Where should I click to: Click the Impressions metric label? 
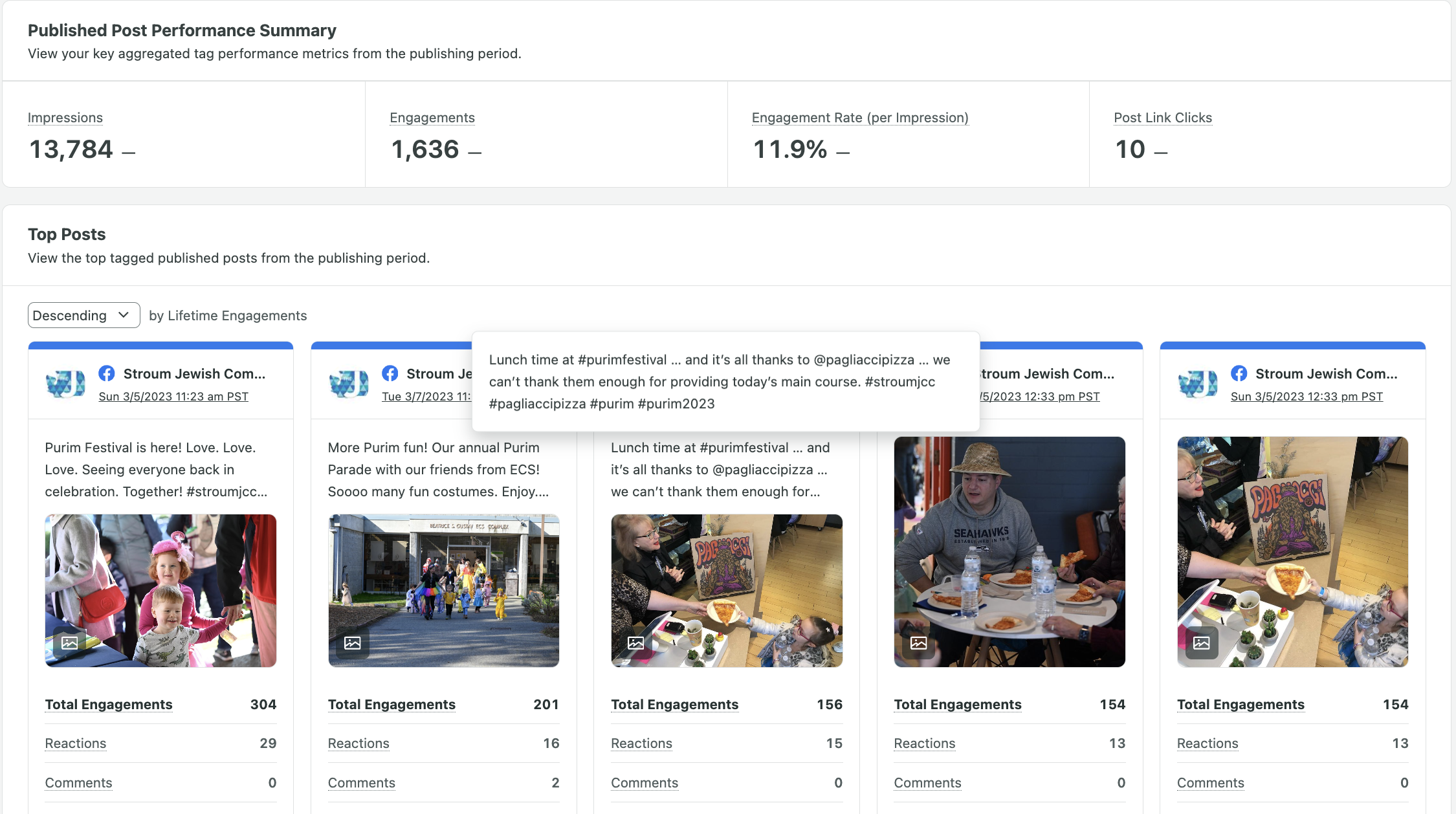65,118
